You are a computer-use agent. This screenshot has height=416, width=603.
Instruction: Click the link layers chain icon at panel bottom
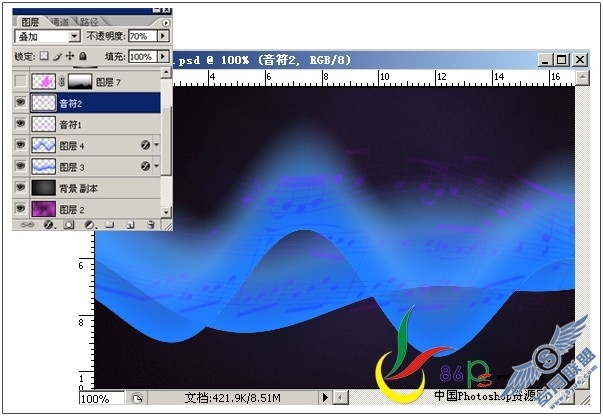click(27, 225)
